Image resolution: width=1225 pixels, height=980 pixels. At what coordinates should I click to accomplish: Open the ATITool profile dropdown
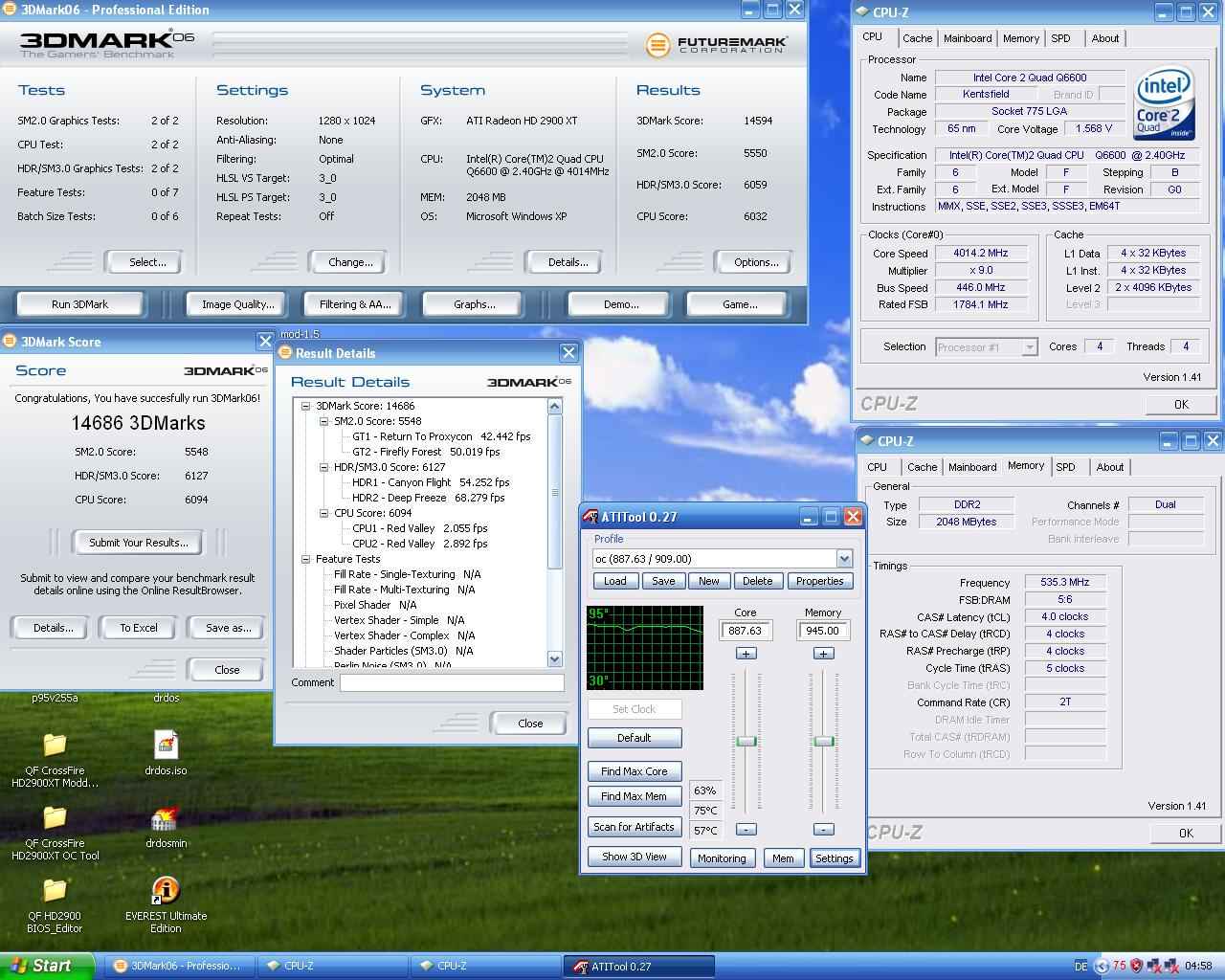pyautogui.click(x=844, y=559)
